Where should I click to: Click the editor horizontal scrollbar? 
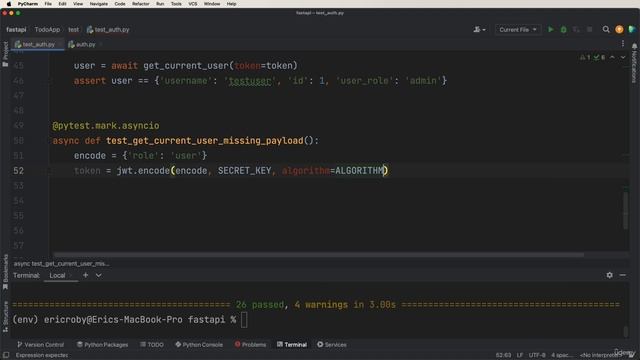coord(318,255)
